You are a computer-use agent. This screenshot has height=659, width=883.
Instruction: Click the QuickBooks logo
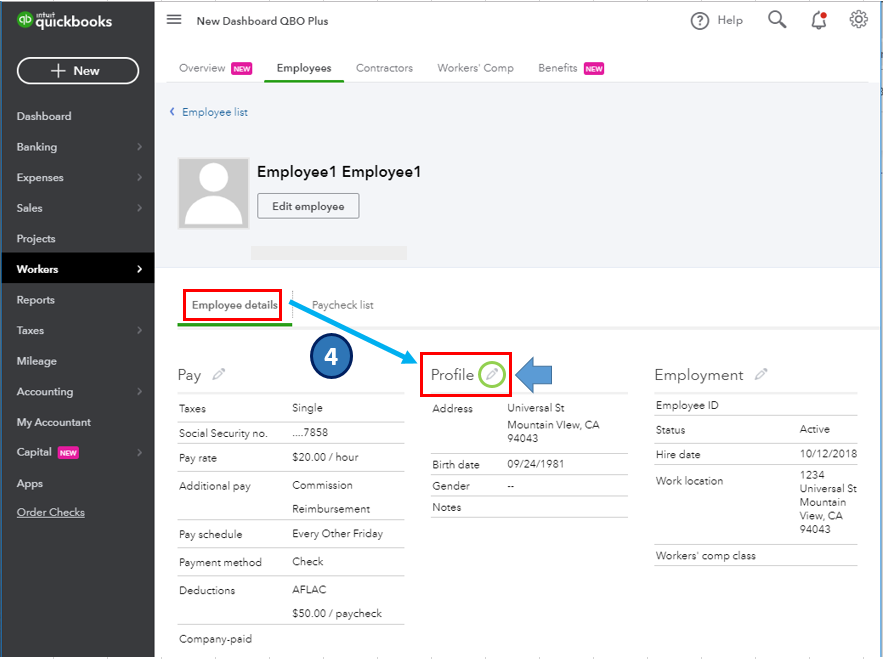point(65,20)
